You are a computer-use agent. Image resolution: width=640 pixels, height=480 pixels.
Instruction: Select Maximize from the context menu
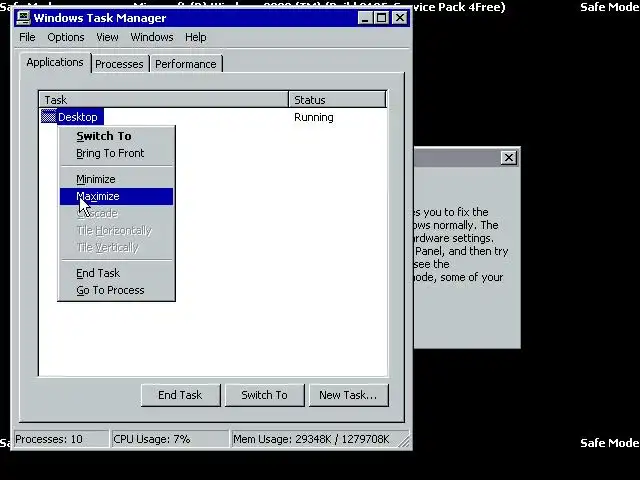[116, 196]
